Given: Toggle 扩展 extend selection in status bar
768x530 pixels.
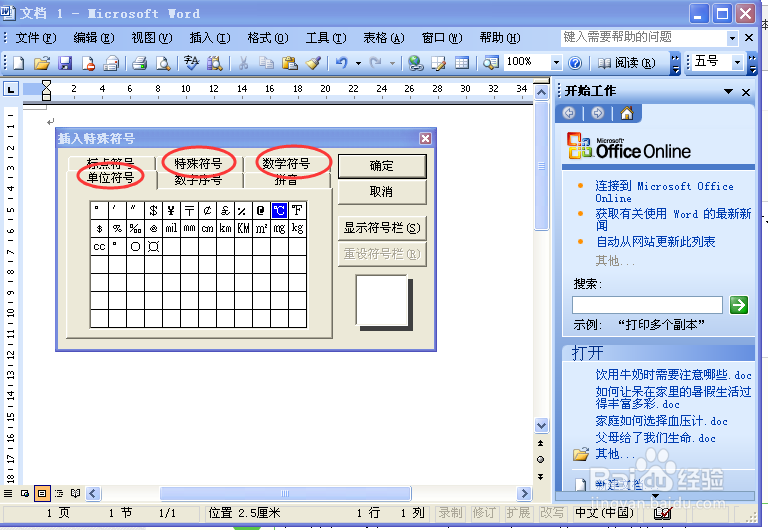Looking at the screenshot, I should click(x=518, y=513).
